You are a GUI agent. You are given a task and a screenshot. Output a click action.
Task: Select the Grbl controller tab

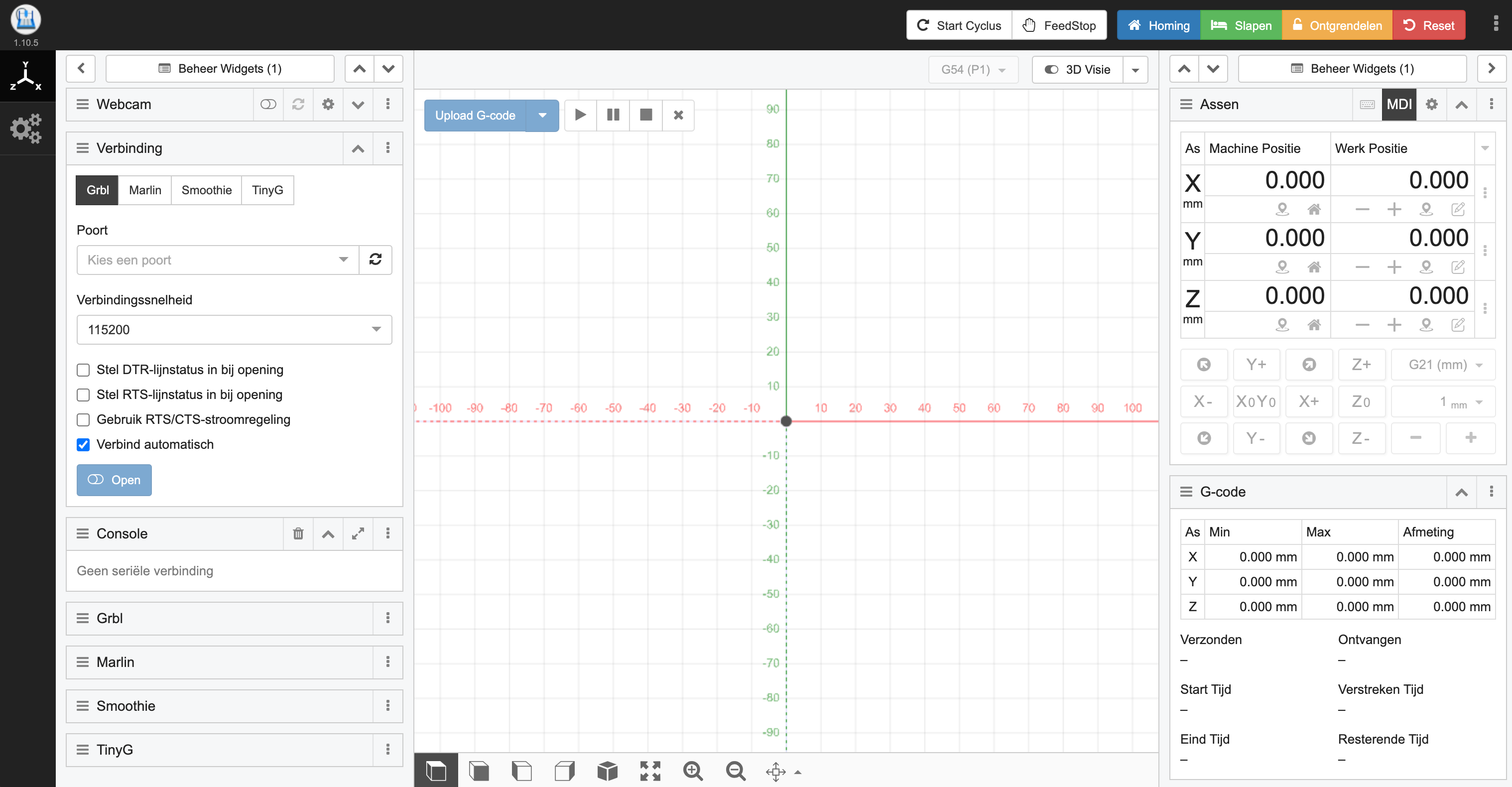(x=98, y=190)
